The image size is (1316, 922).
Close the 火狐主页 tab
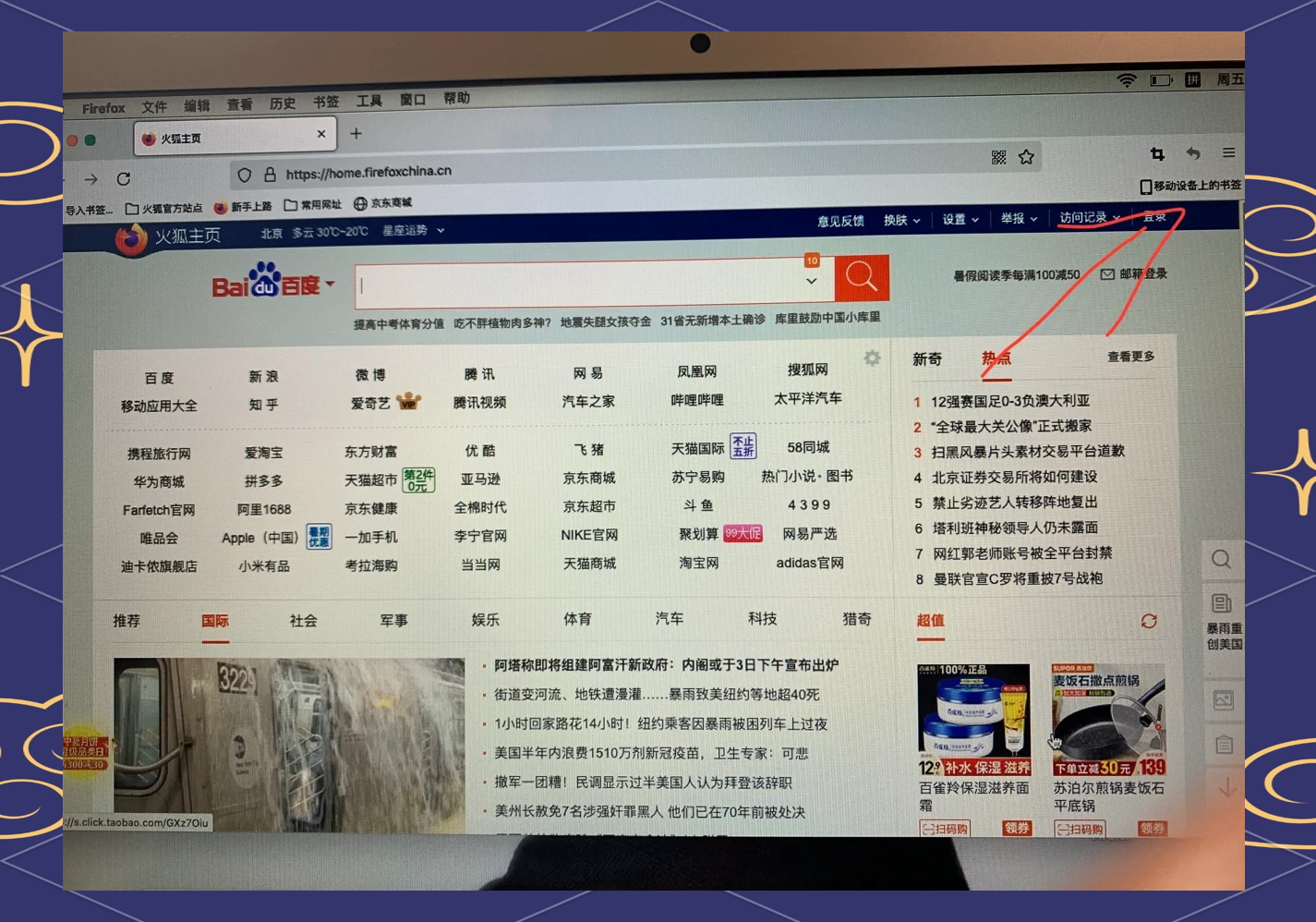click(321, 133)
